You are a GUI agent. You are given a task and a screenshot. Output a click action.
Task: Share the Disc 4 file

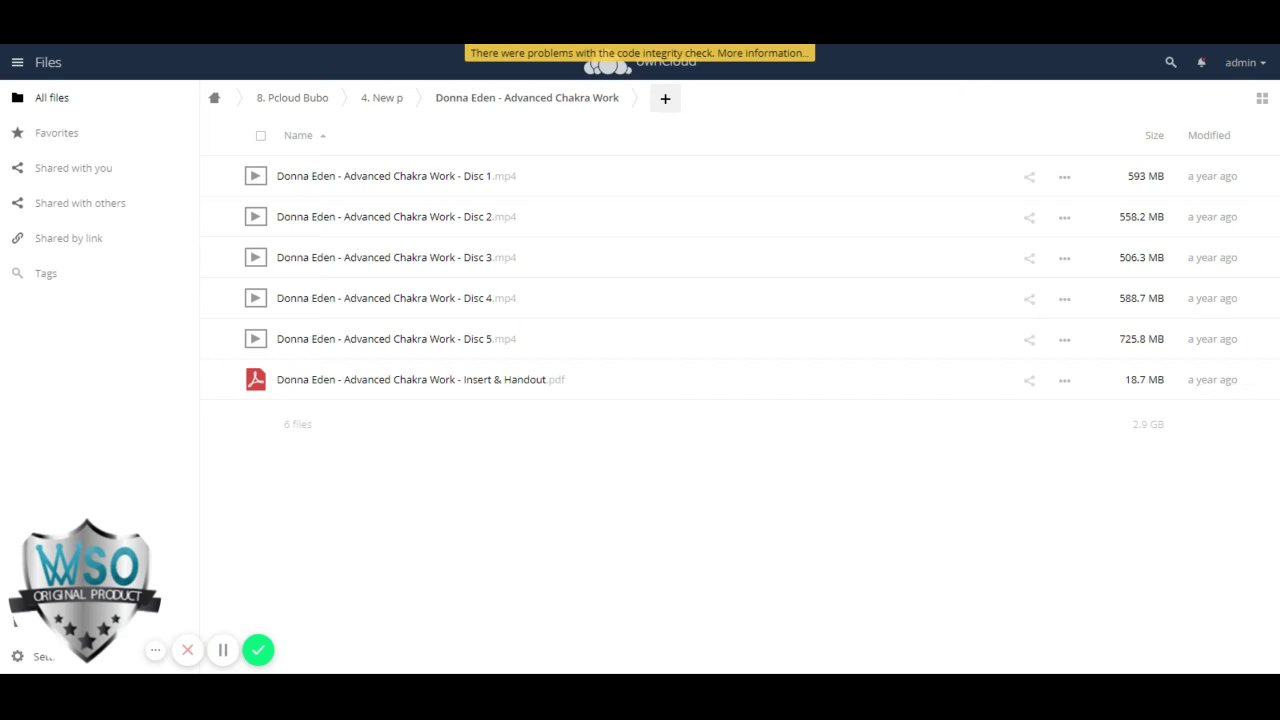click(1029, 299)
